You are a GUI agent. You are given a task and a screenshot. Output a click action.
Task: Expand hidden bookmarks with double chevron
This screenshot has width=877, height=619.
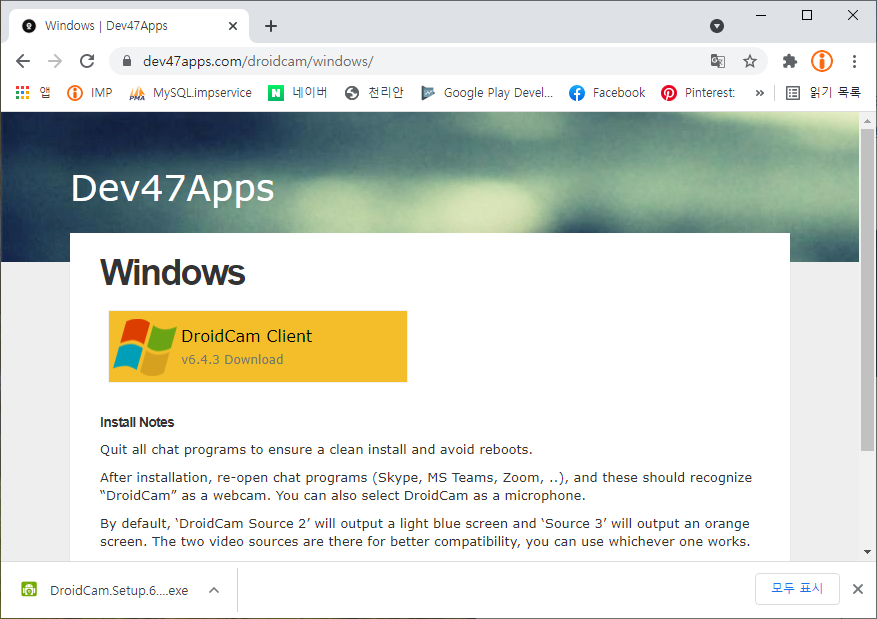(x=759, y=93)
